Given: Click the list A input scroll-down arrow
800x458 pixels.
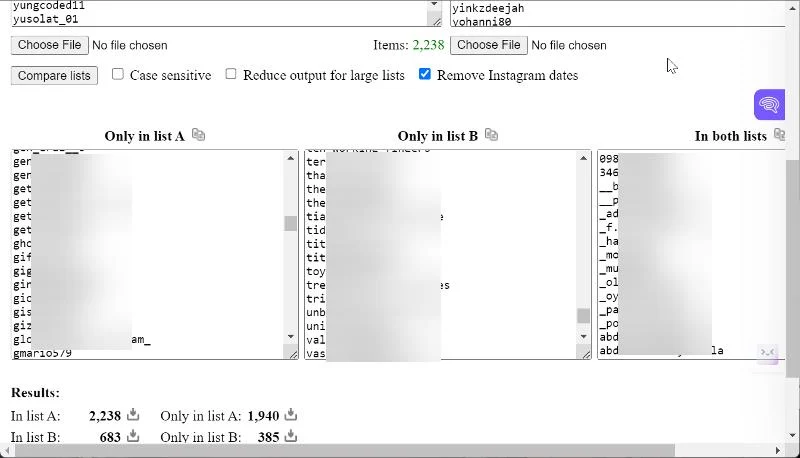Looking at the screenshot, I should 434,4.
